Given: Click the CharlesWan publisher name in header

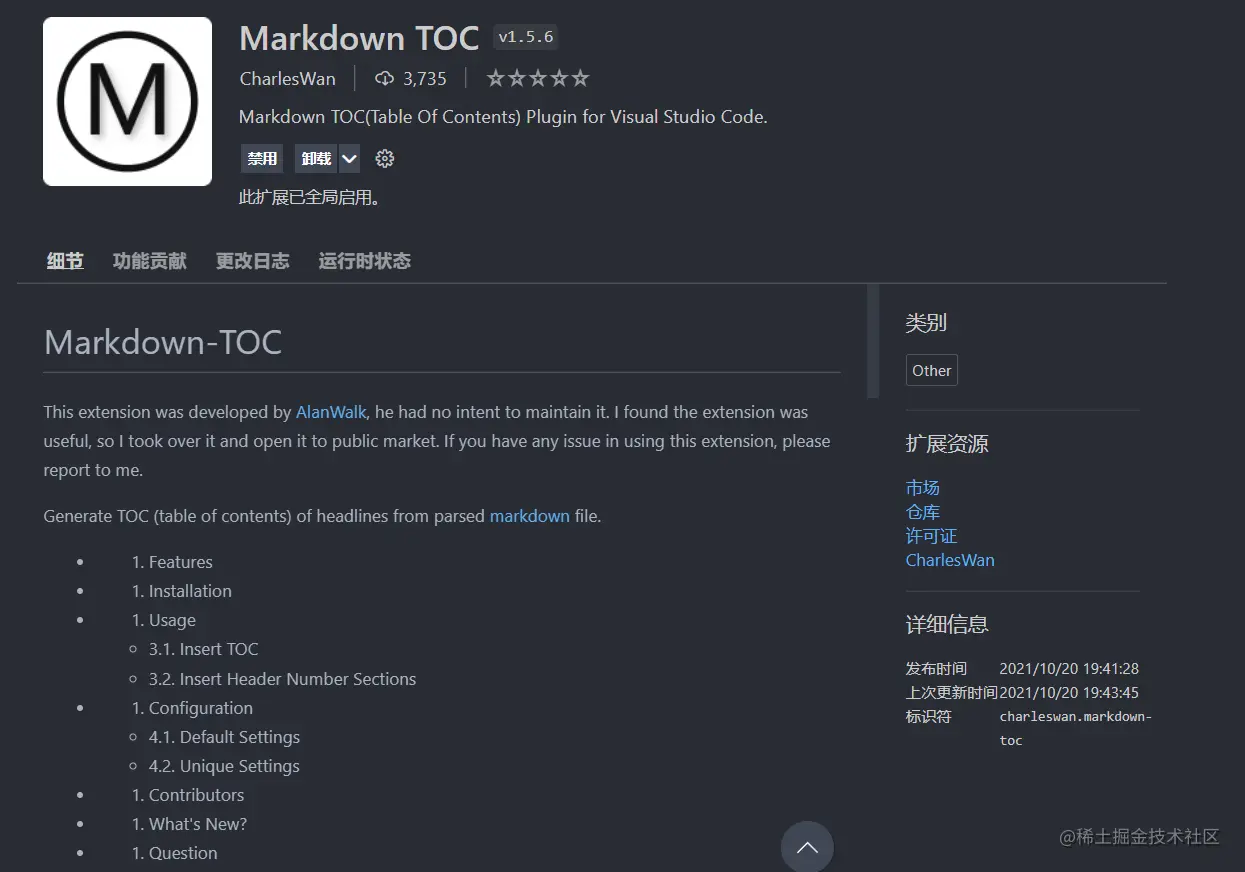Looking at the screenshot, I should point(288,78).
